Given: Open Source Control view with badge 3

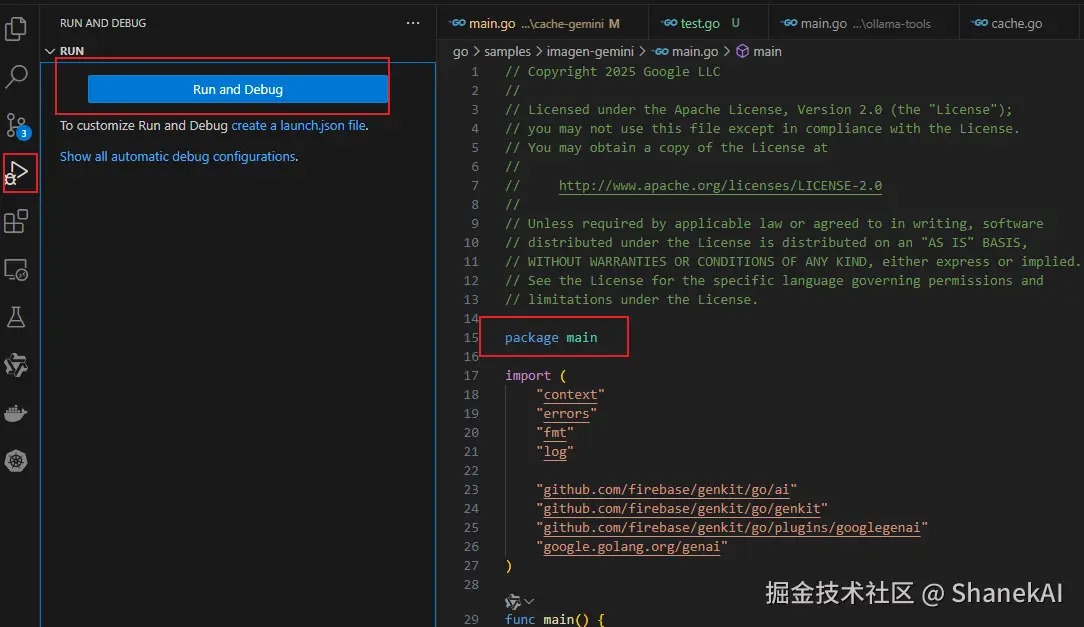Looking at the screenshot, I should tap(17, 125).
